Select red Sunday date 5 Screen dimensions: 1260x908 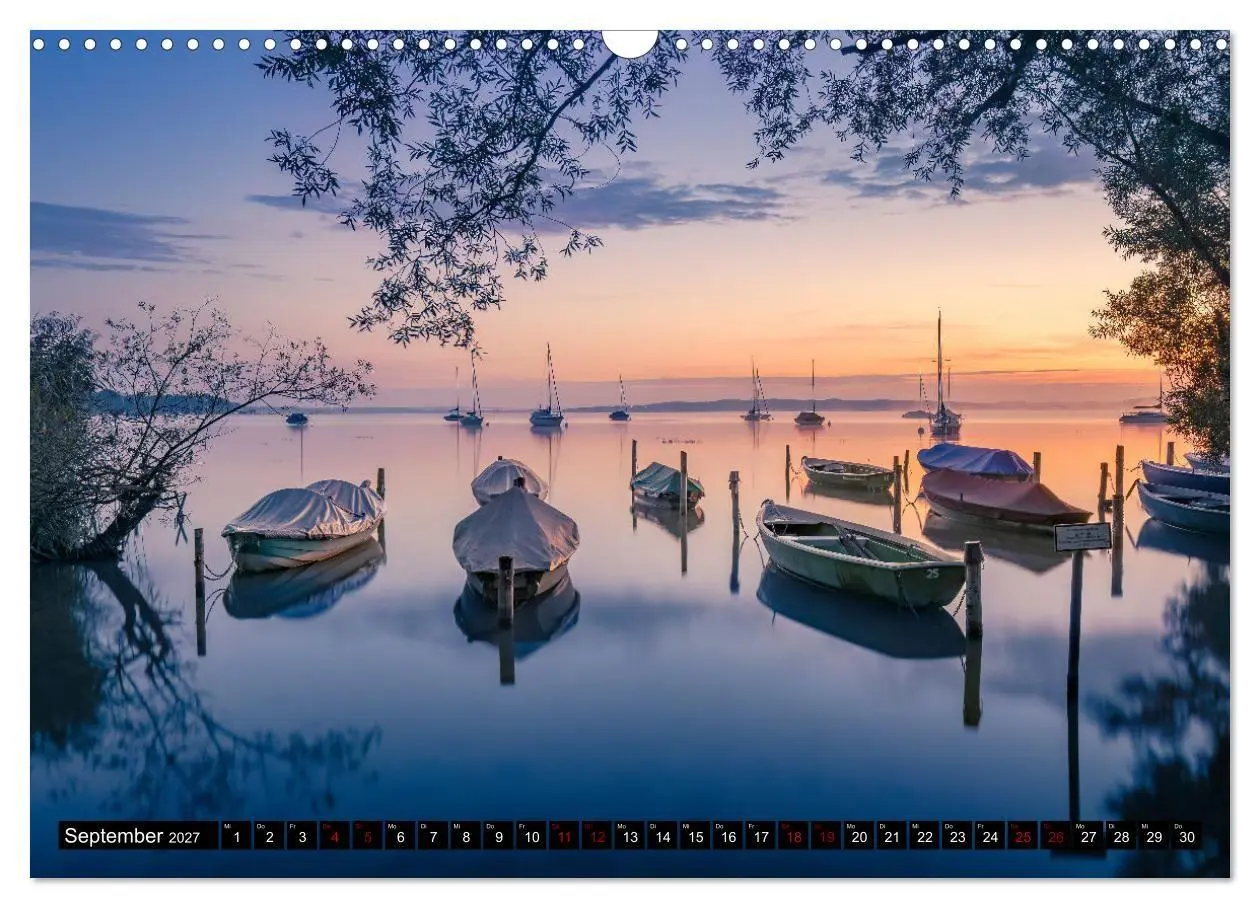[367, 836]
